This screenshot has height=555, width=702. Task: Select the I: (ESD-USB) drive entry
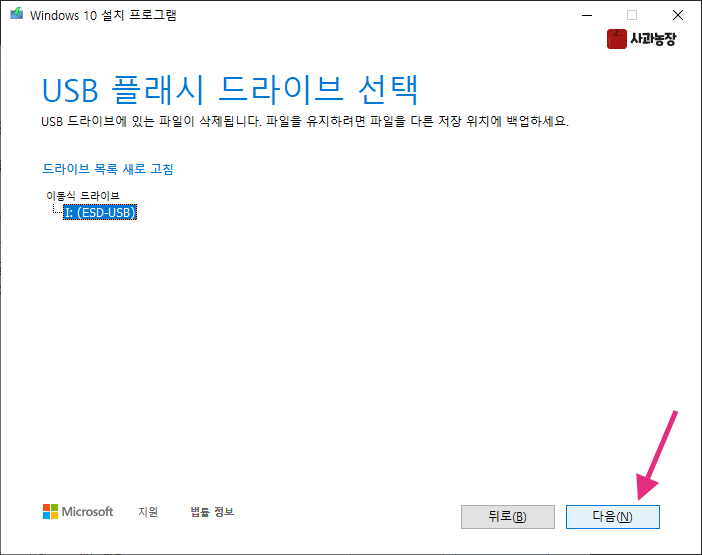100,212
